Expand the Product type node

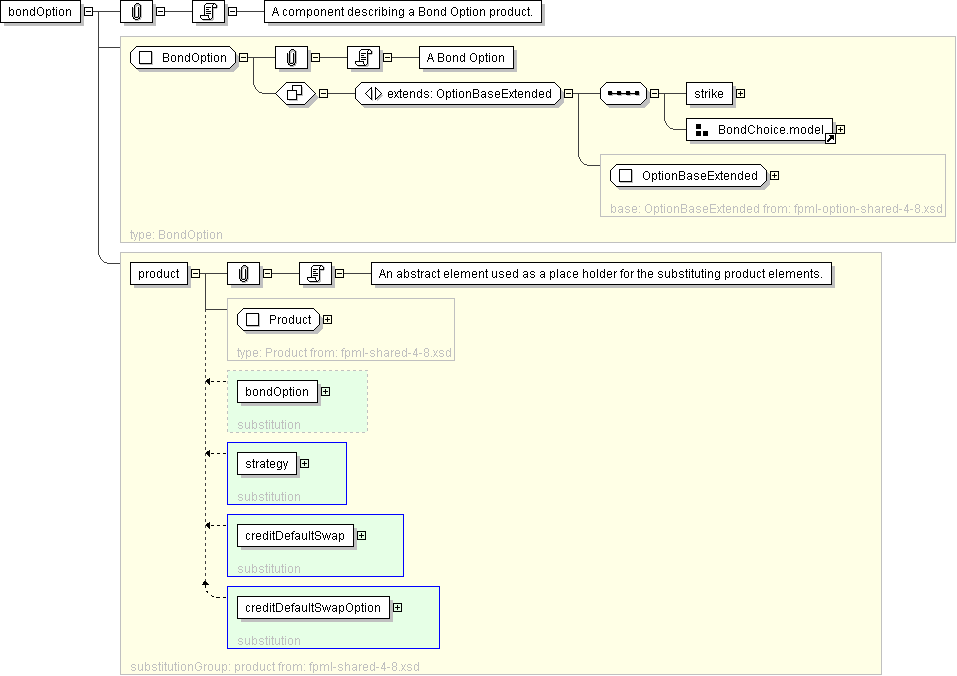[327, 320]
